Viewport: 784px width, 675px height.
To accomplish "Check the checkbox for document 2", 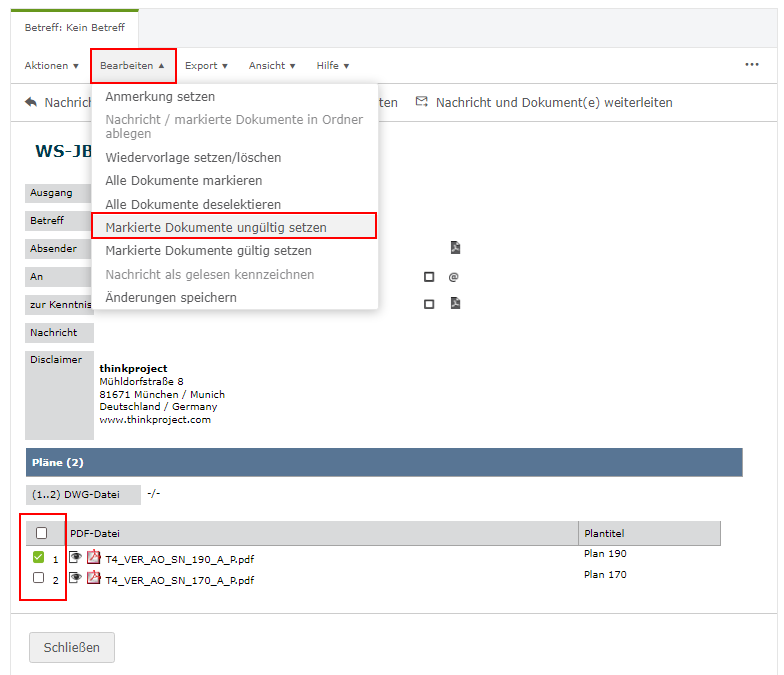I will coord(38,578).
